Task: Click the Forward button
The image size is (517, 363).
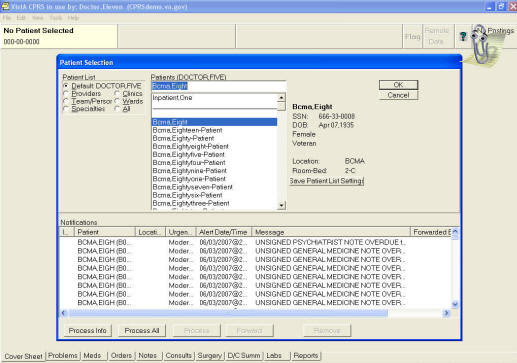Action: [x=249, y=331]
